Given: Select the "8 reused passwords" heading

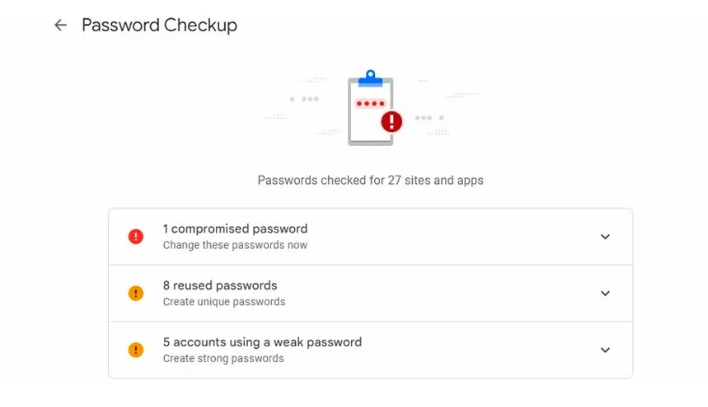Looking at the screenshot, I should tap(220, 286).
